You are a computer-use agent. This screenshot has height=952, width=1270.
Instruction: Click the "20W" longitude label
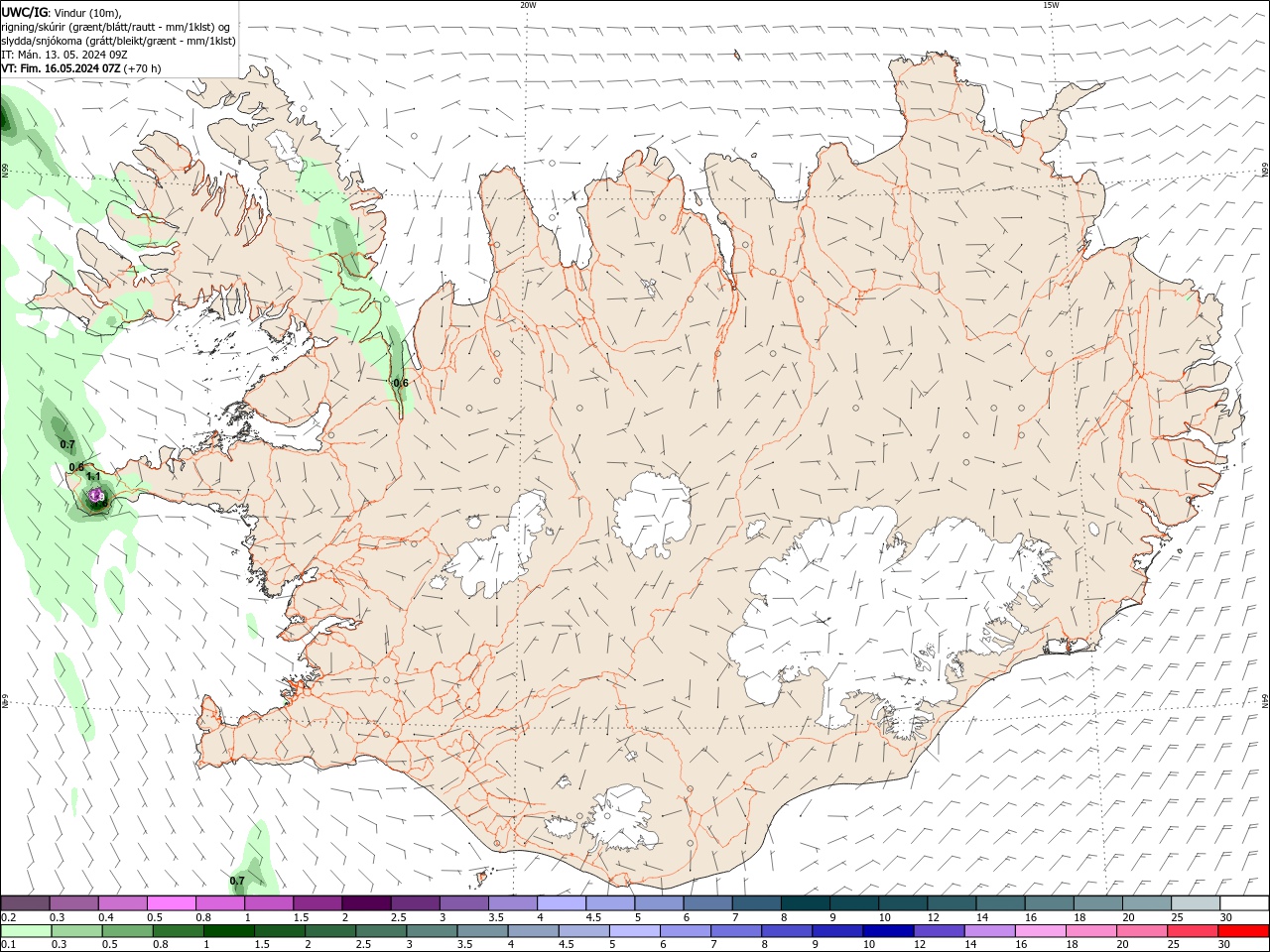528,5
